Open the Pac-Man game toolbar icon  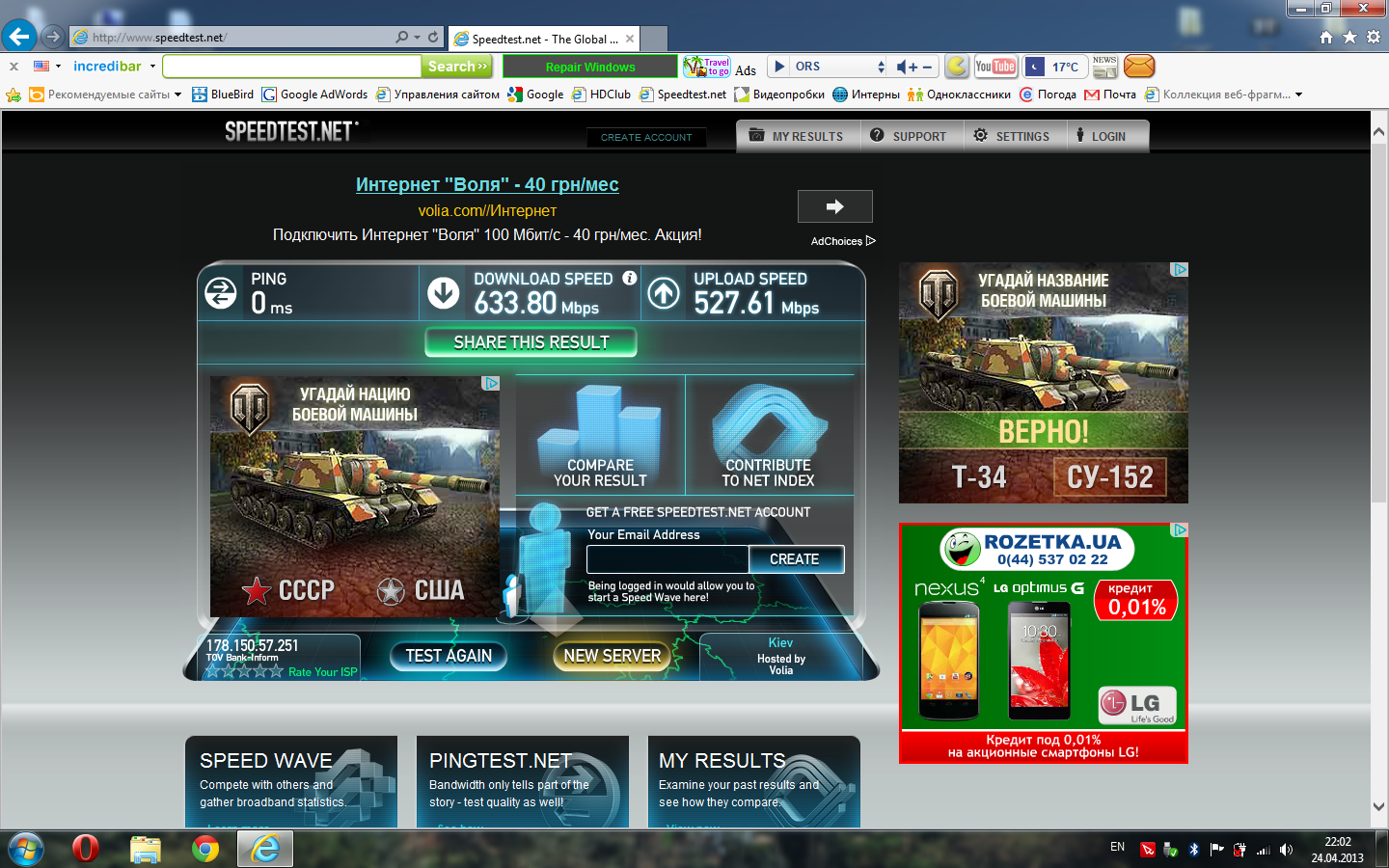point(956,67)
